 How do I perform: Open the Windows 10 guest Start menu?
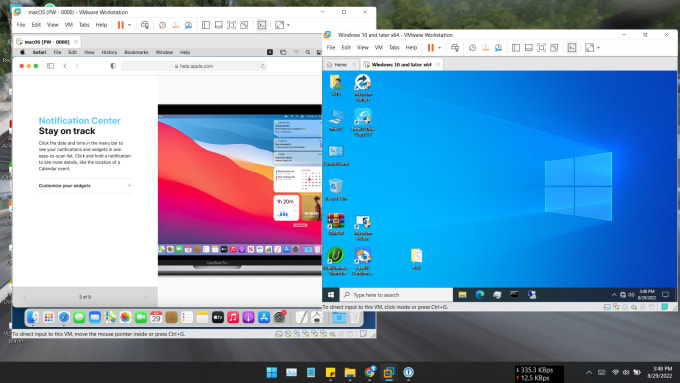[331, 295]
